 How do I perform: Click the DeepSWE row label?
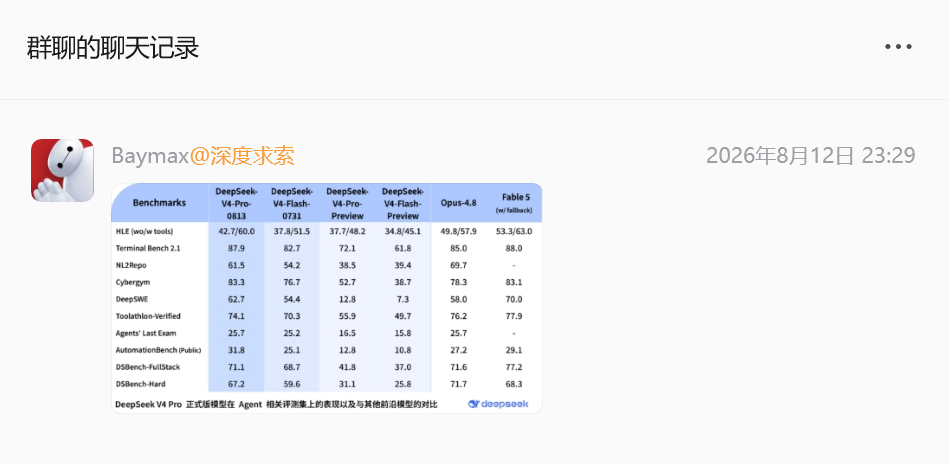click(x=131, y=299)
